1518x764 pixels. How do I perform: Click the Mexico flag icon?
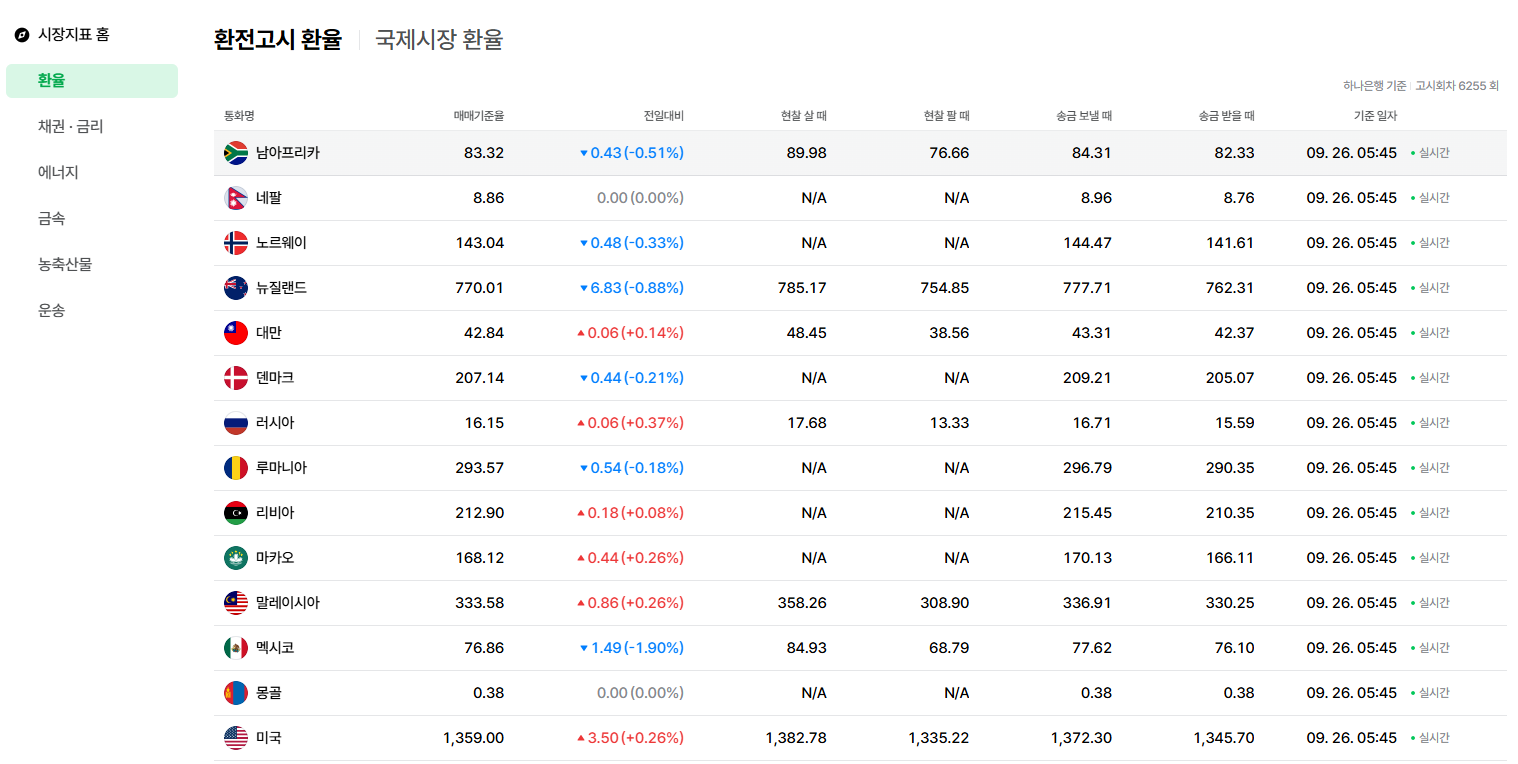point(236,648)
